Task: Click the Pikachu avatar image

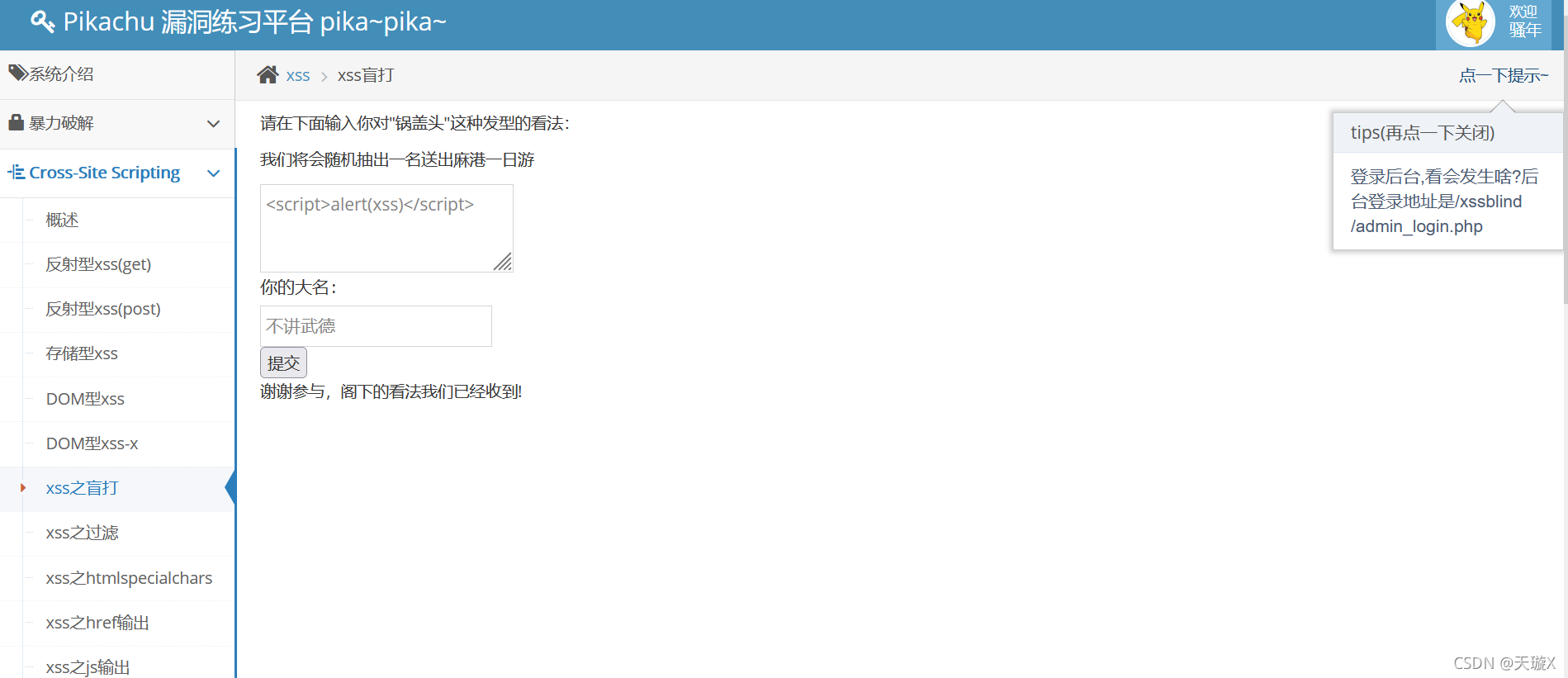Action: 1471,22
